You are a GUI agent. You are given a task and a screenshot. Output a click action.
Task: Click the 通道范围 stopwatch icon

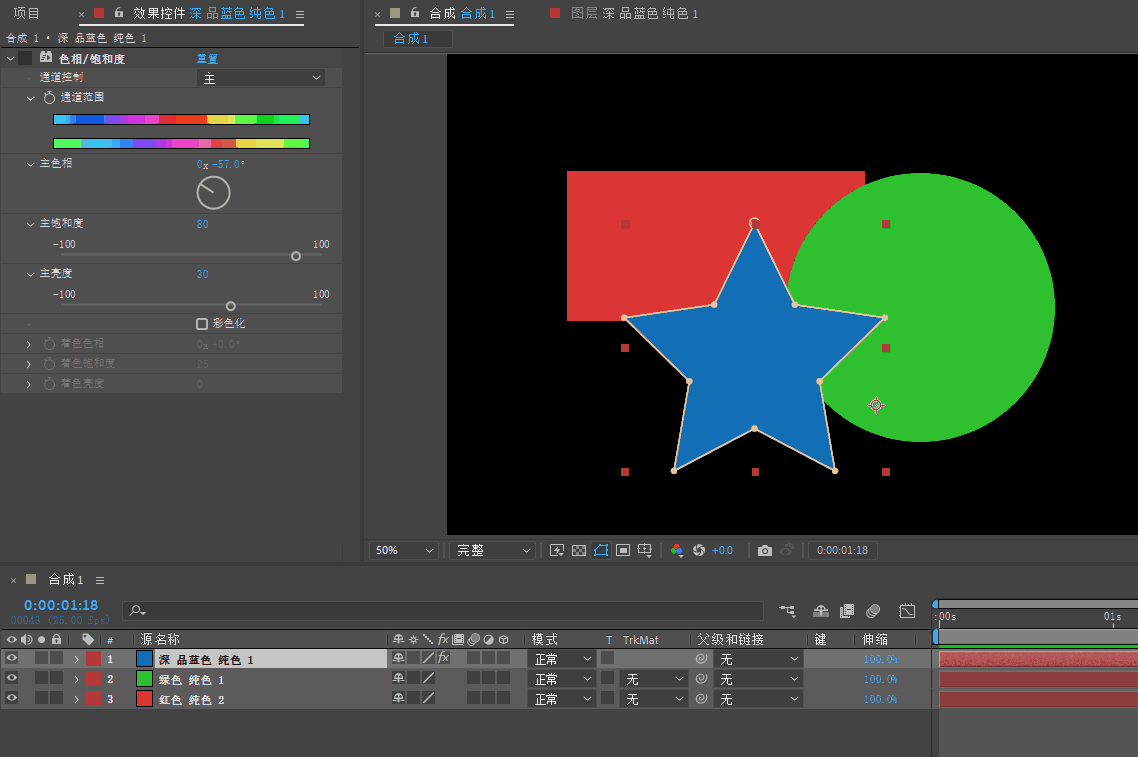coord(49,97)
